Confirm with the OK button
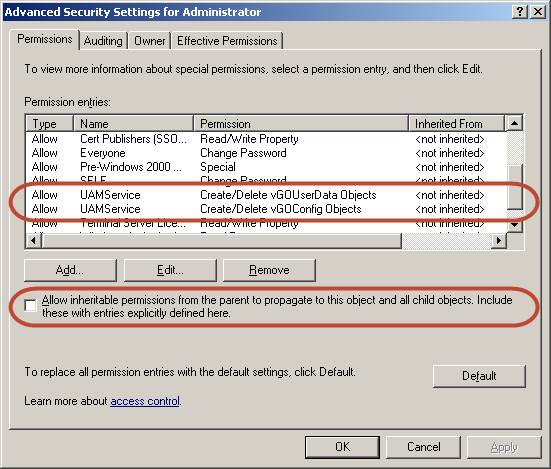Image resolution: width=551 pixels, height=469 pixels. [x=342, y=447]
